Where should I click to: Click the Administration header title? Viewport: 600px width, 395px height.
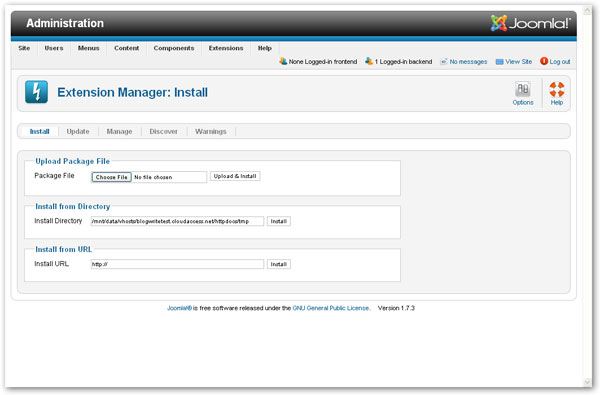65,23
